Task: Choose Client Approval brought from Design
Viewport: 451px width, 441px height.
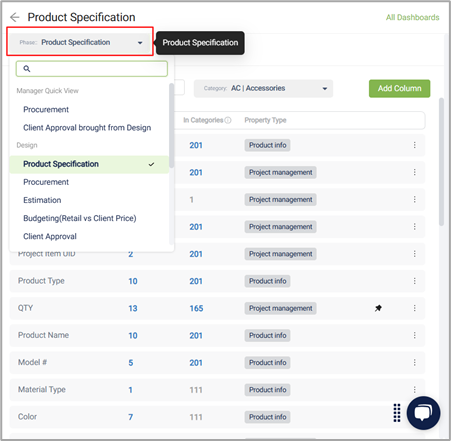Action: click(87, 128)
